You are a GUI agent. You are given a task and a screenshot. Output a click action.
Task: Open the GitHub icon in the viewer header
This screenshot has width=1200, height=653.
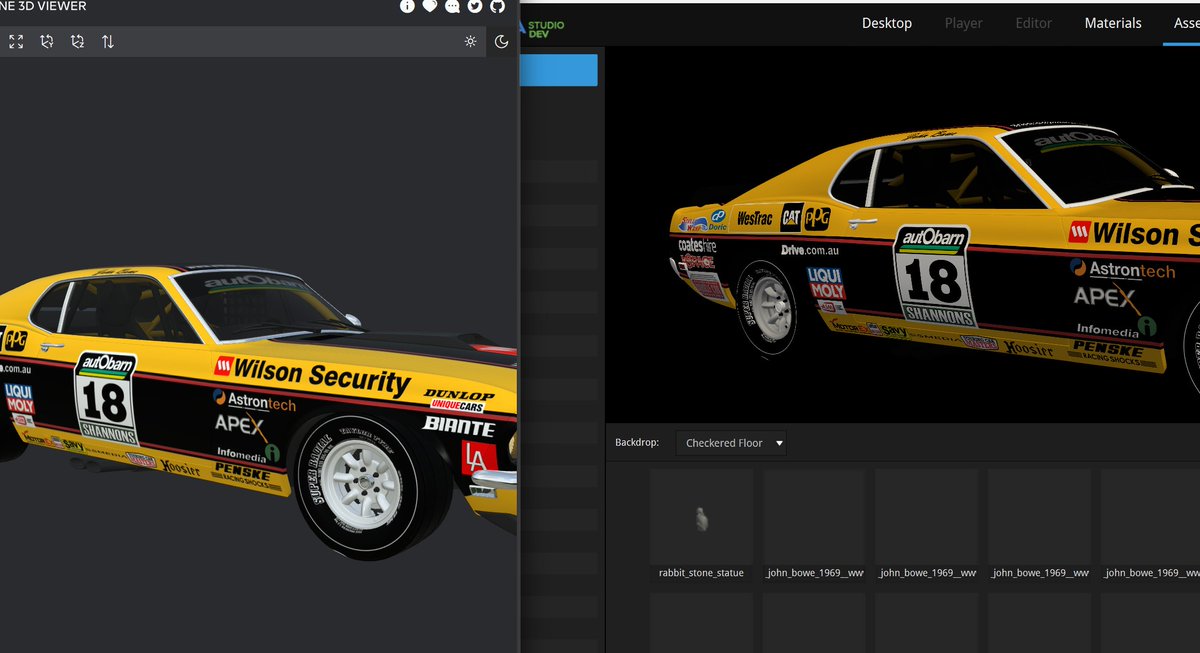point(496,6)
